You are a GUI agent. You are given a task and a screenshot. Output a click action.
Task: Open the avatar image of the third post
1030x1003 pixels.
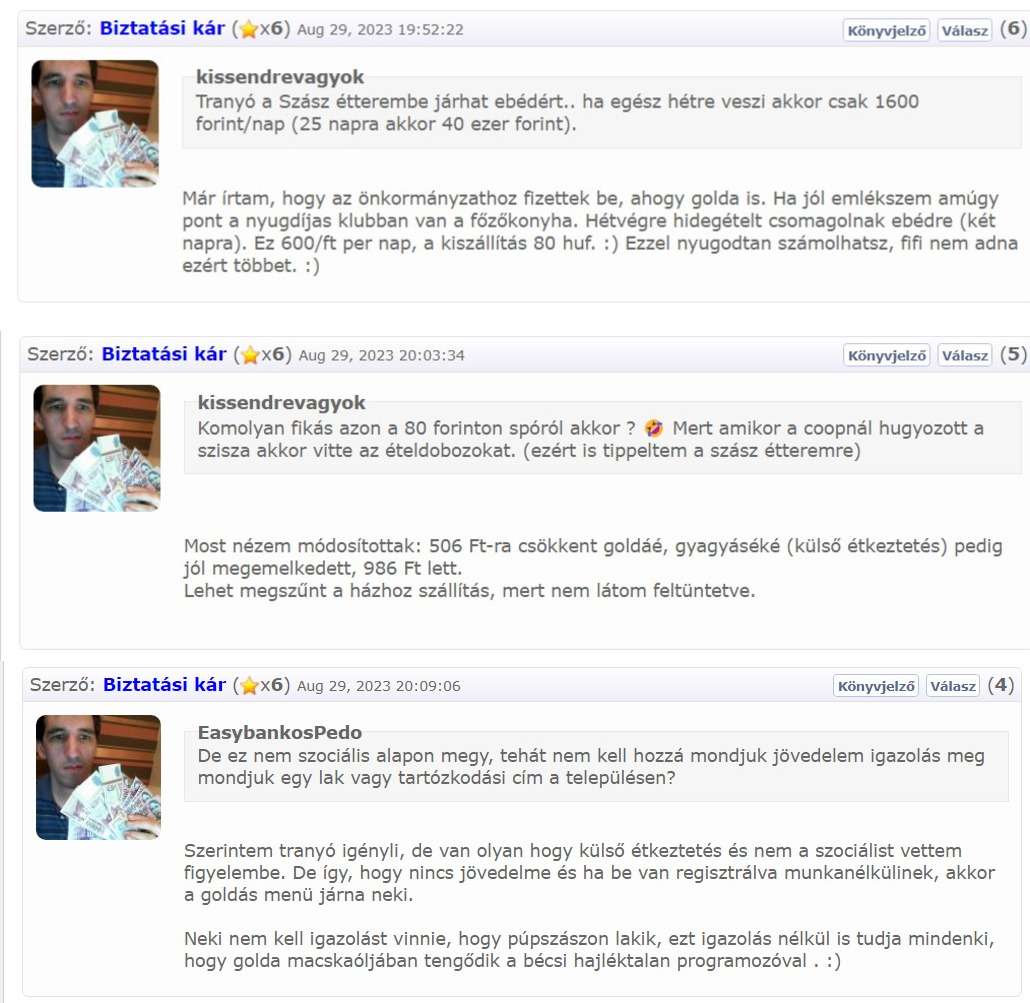99,777
